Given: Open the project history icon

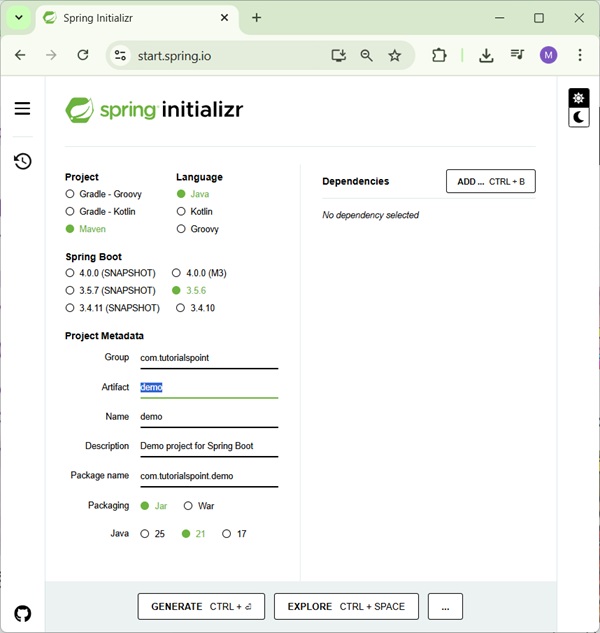Looking at the screenshot, I should pyautogui.click(x=23, y=161).
